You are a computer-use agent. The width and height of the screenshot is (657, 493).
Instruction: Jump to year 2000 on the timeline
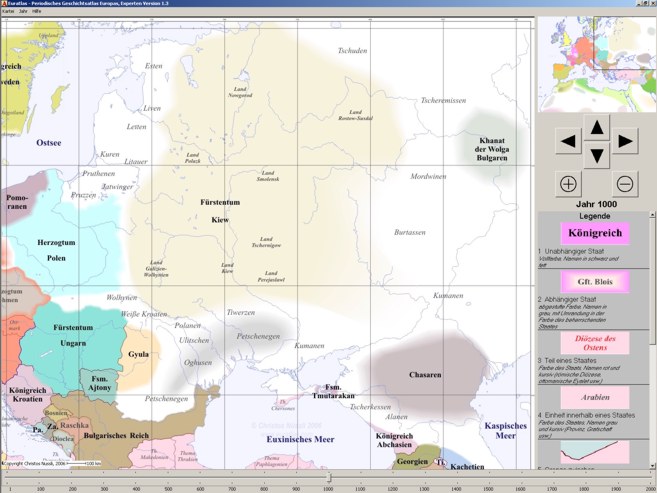(x=650, y=489)
